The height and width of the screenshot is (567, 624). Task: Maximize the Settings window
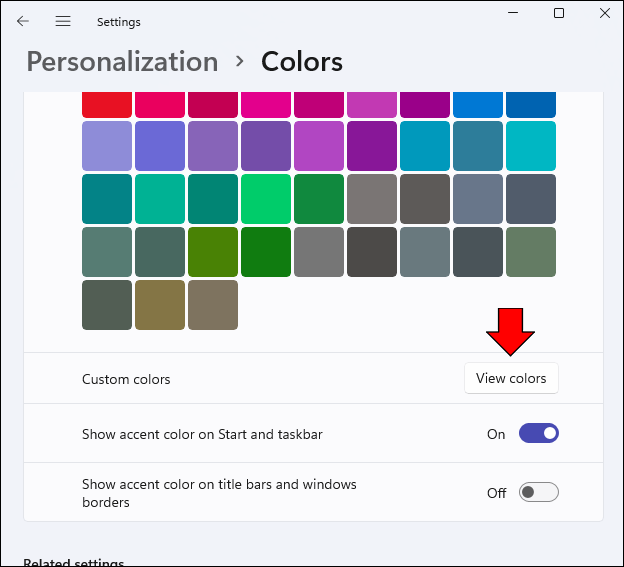(559, 13)
